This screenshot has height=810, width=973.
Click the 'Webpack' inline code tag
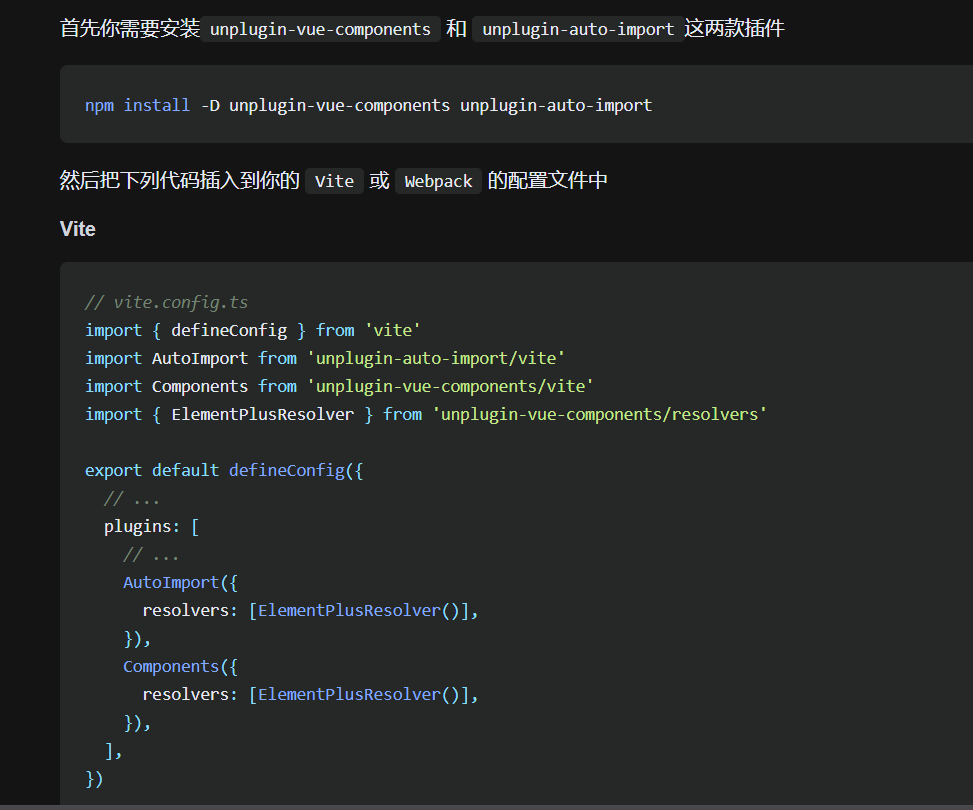pos(438,181)
